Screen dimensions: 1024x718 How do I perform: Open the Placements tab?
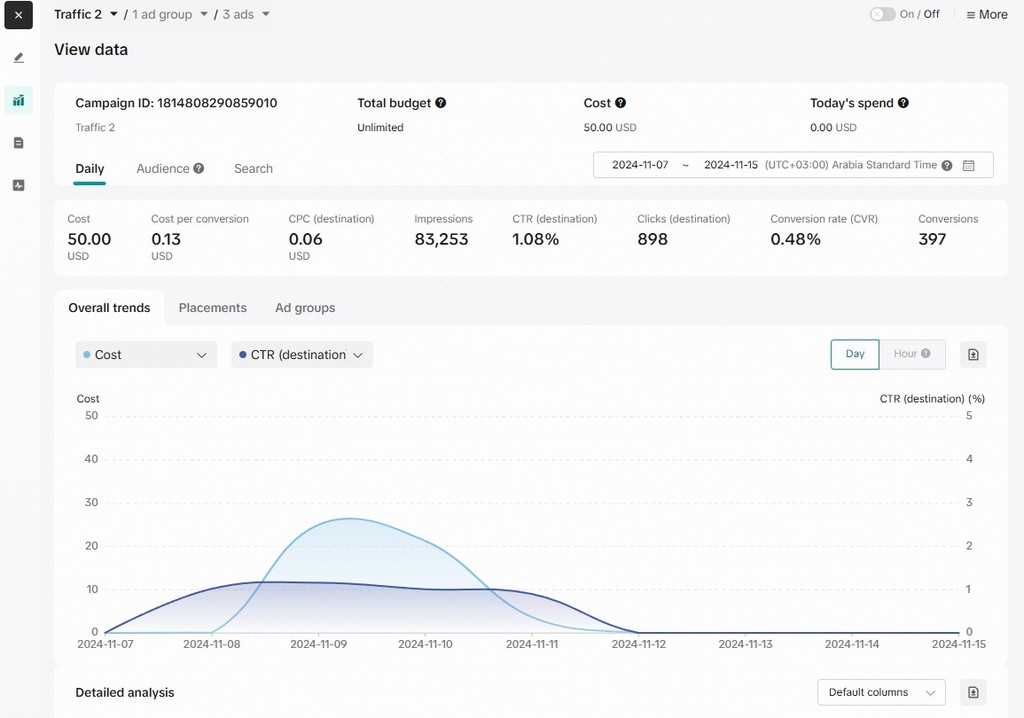212,308
